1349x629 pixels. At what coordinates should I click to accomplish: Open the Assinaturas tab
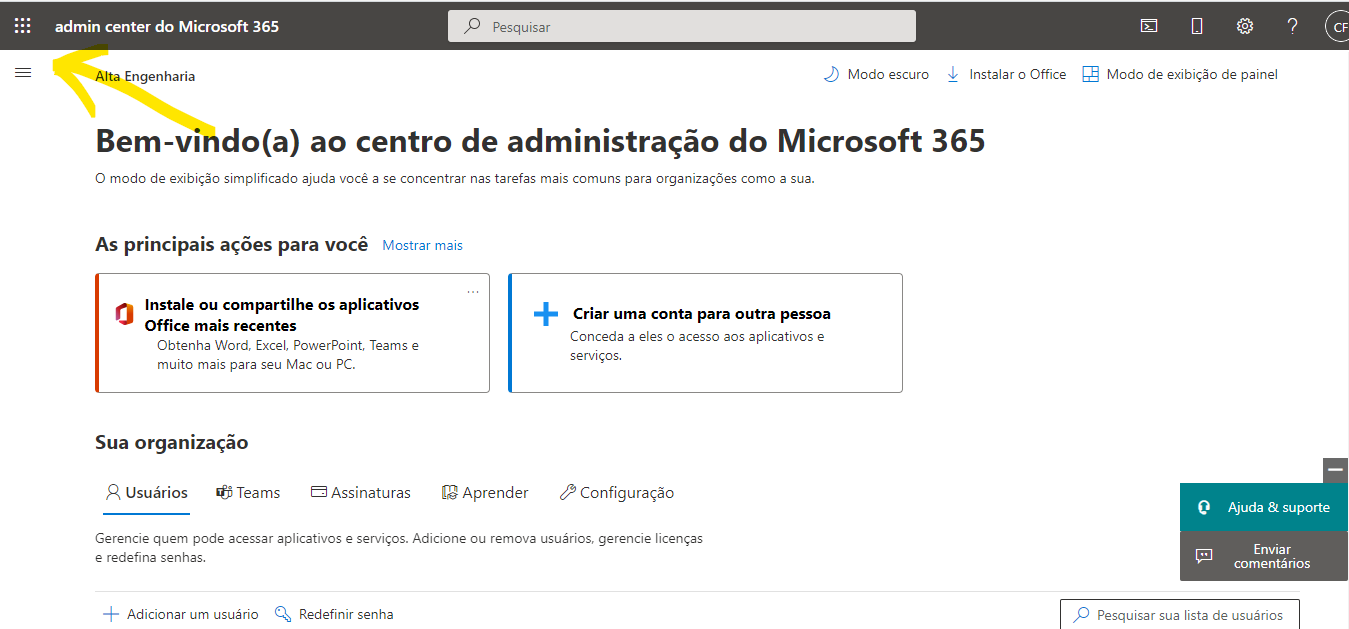[x=361, y=493]
